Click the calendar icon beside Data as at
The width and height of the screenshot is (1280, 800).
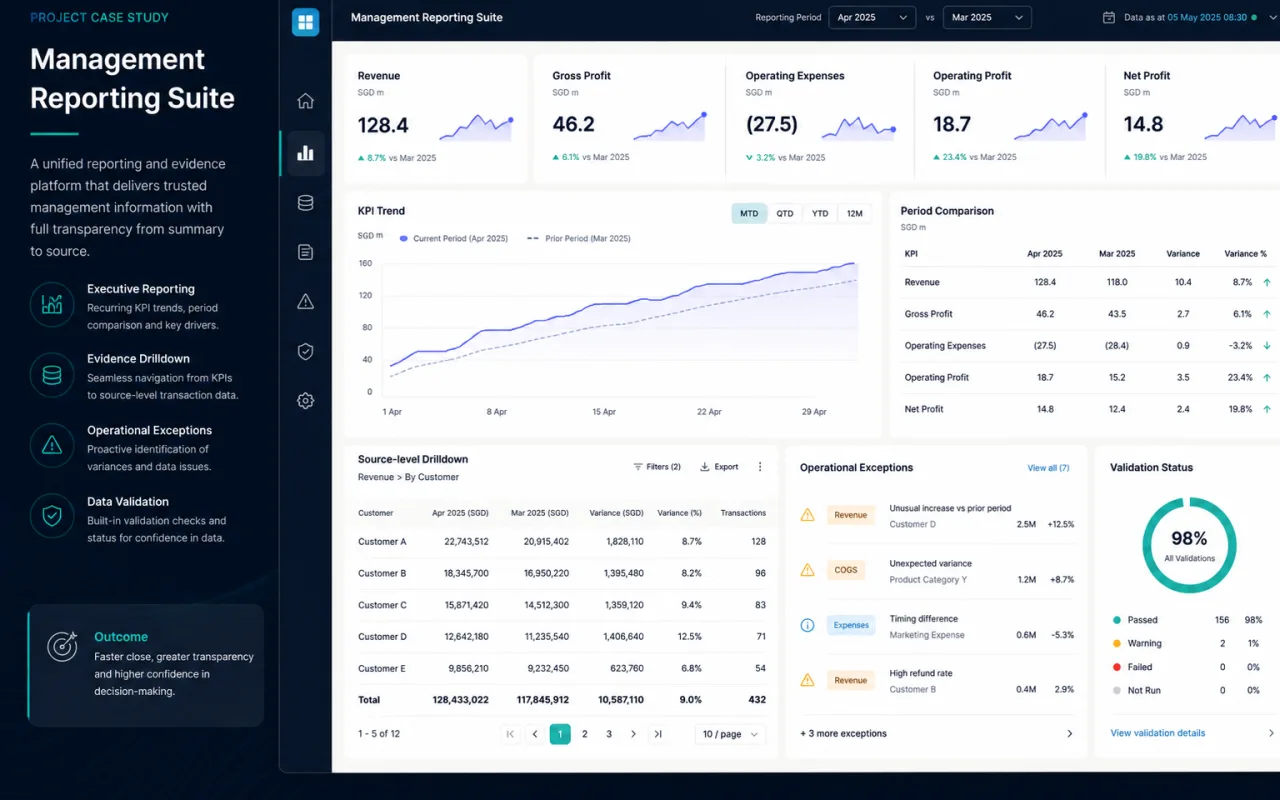[1108, 18]
